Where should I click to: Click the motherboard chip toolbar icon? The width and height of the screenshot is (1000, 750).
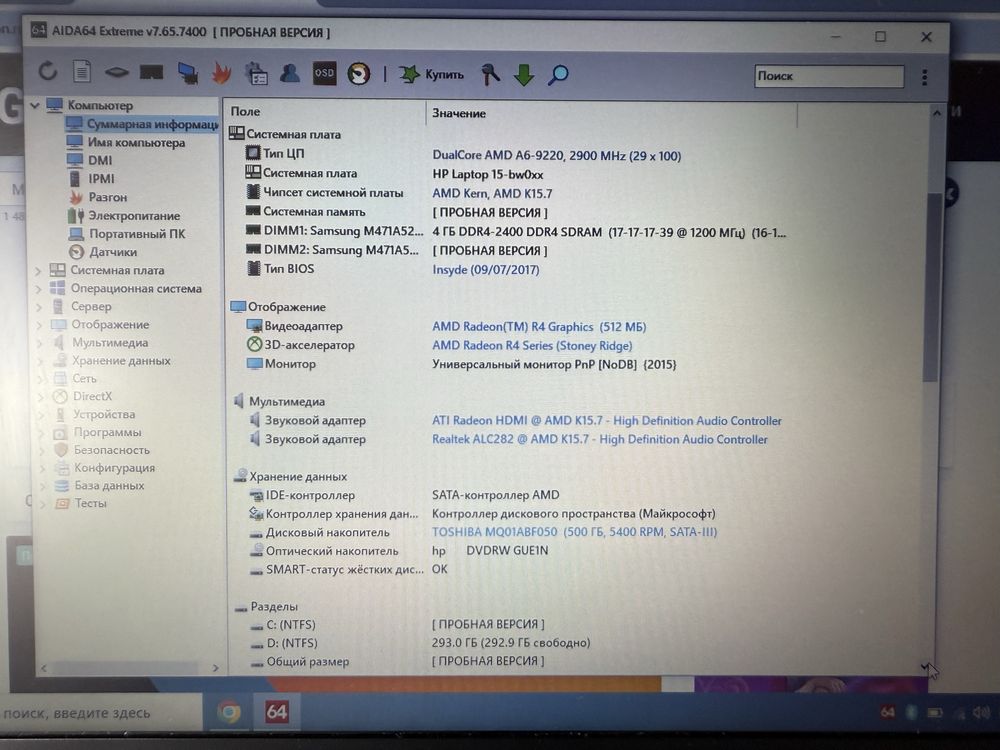point(117,73)
